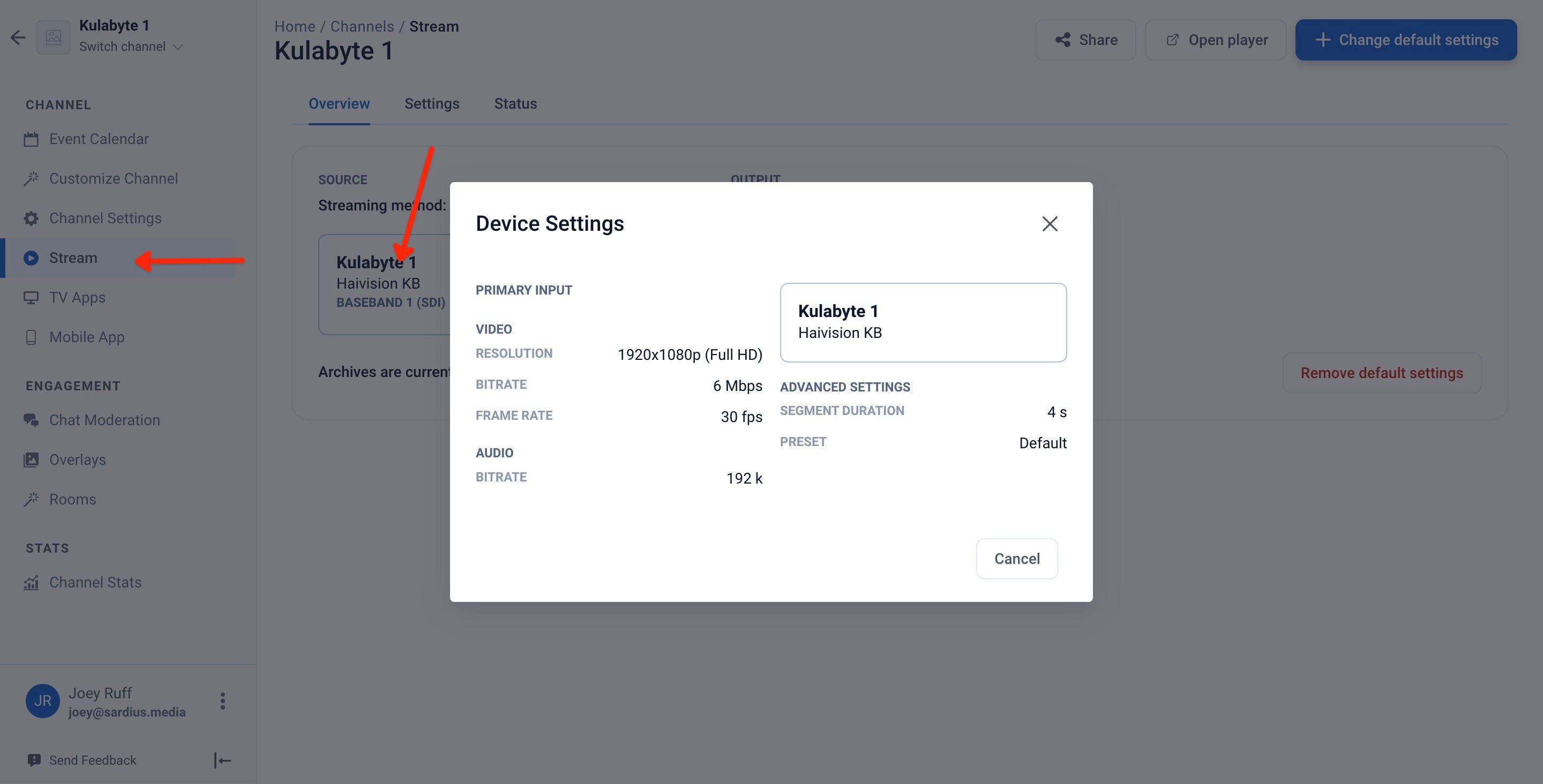The height and width of the screenshot is (784, 1543).
Task: Click the Change default settings button
Action: (x=1406, y=40)
